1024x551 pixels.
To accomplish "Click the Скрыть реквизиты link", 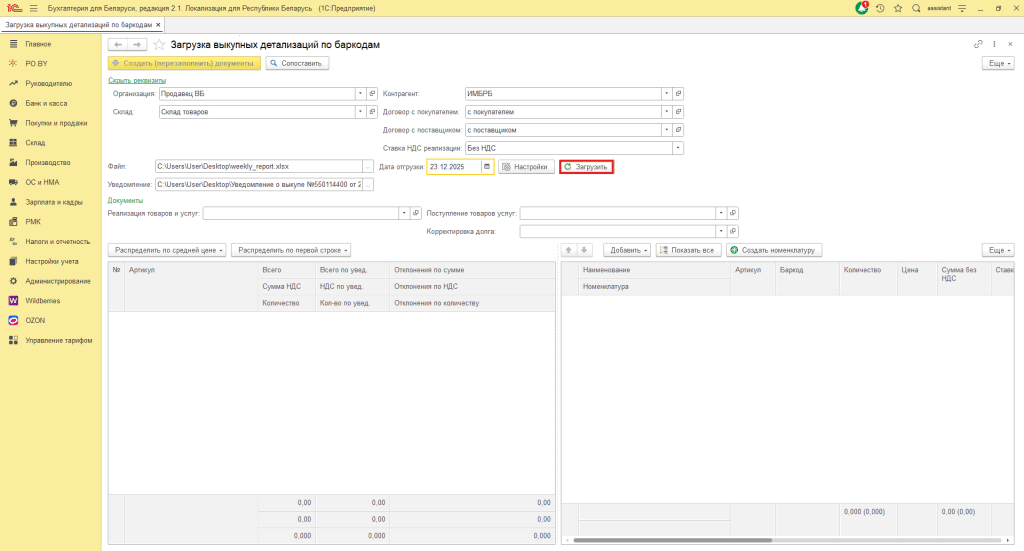I will tap(137, 80).
